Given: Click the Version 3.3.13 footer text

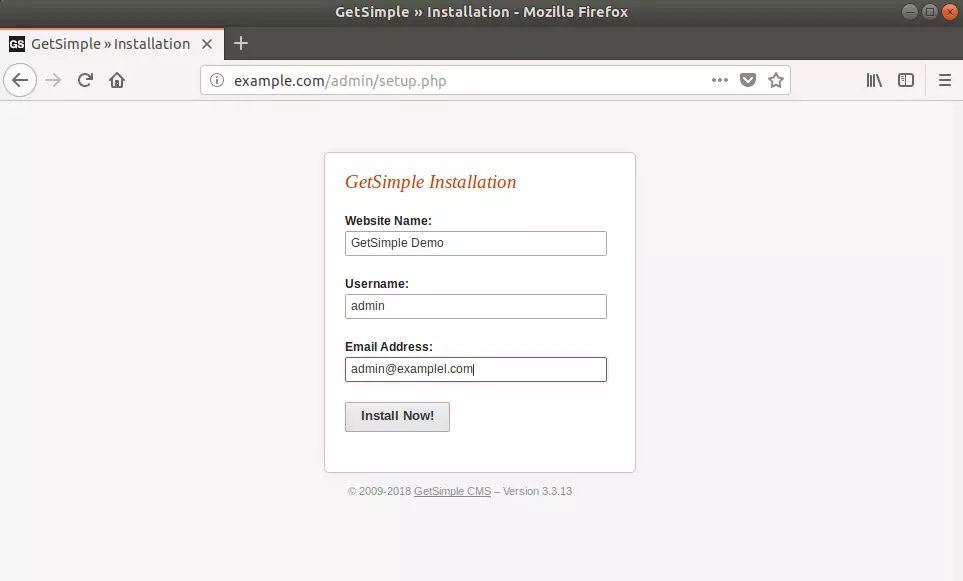Looking at the screenshot, I should click(537, 491).
